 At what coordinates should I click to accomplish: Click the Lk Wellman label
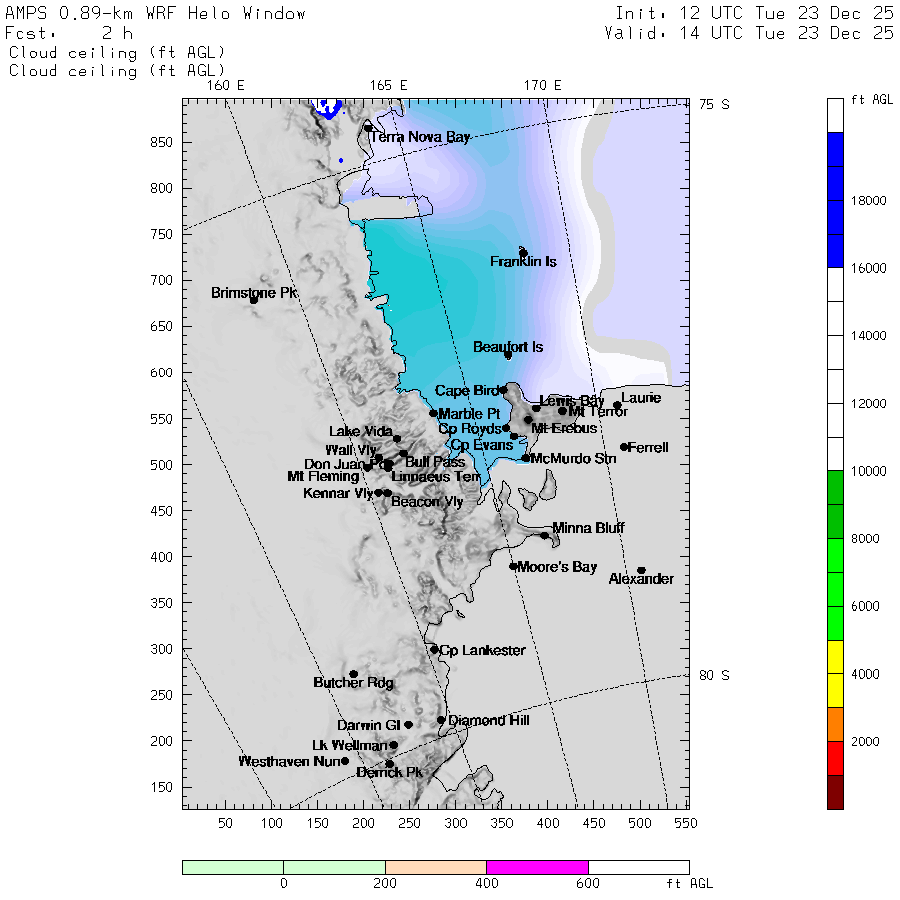pos(350,746)
